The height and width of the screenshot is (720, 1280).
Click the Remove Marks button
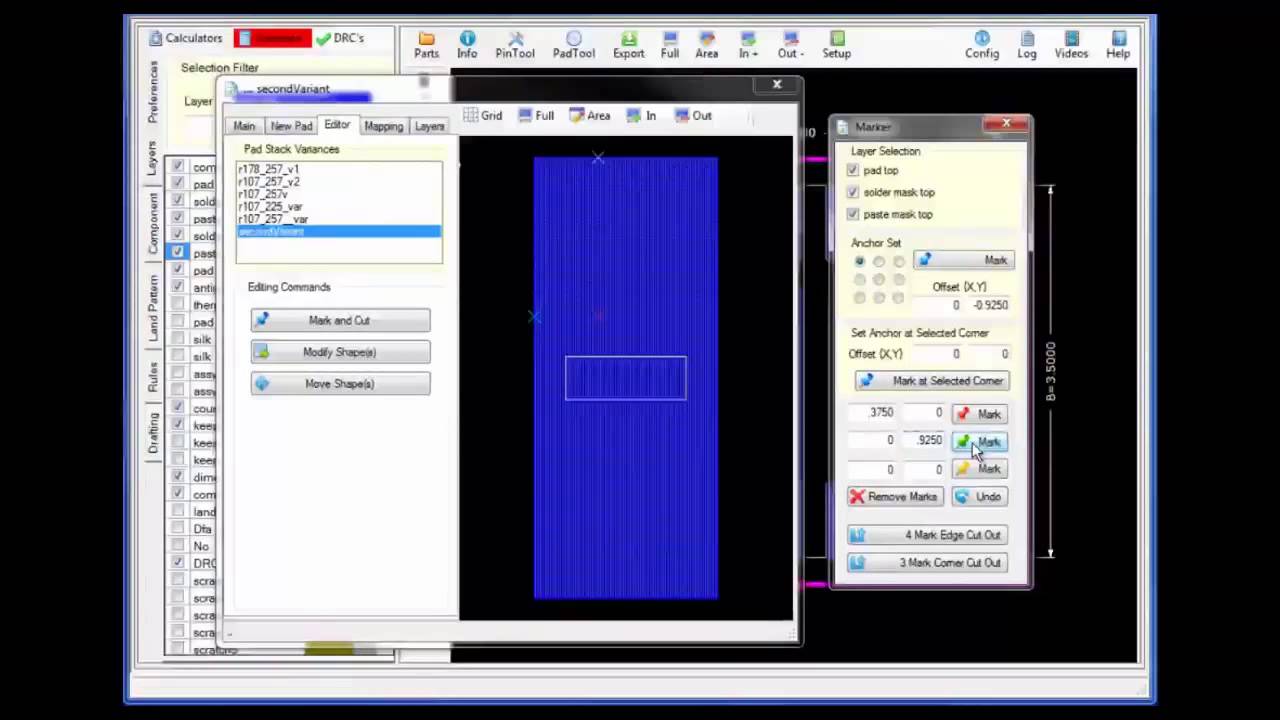[894, 497]
